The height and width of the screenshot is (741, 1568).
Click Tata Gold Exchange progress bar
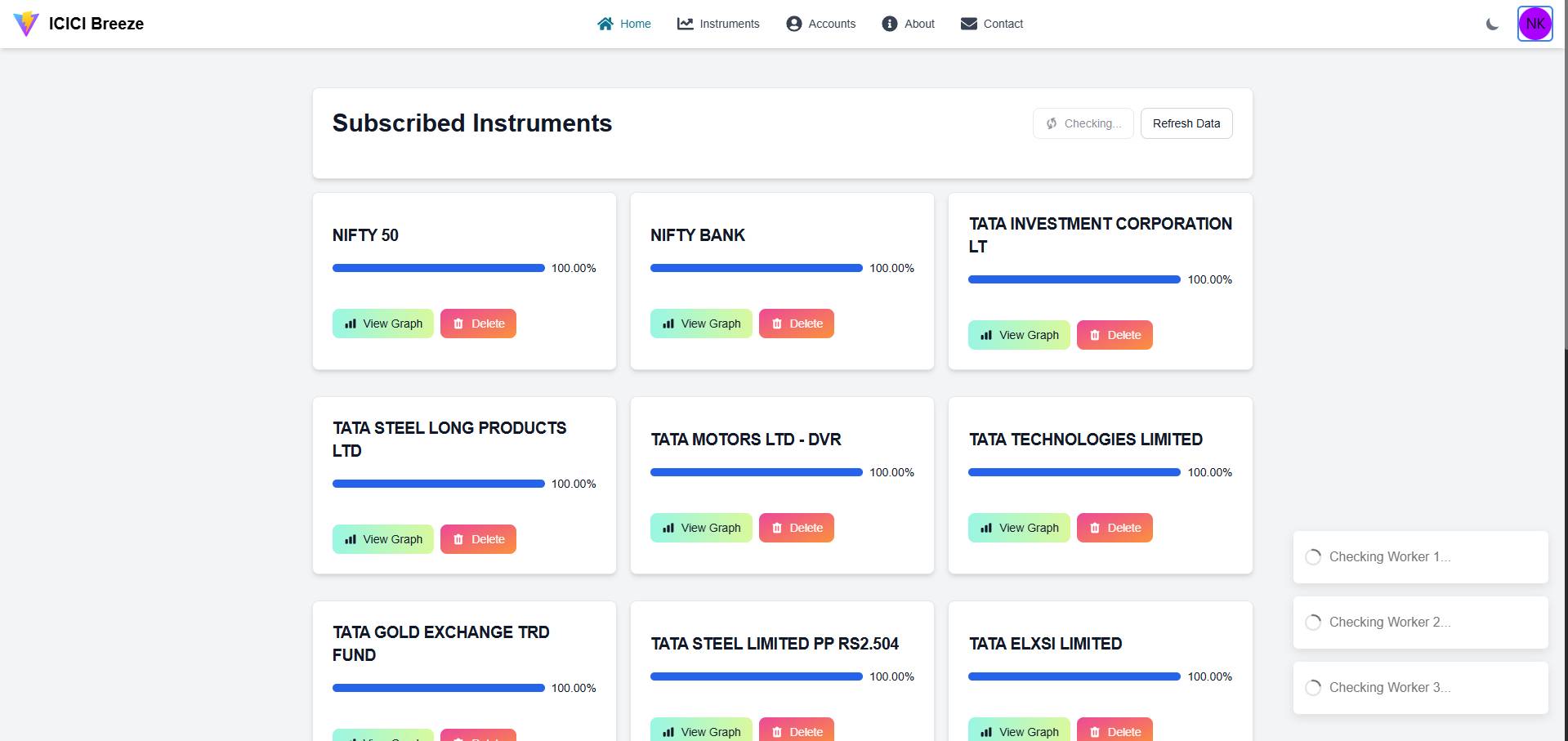(x=439, y=688)
